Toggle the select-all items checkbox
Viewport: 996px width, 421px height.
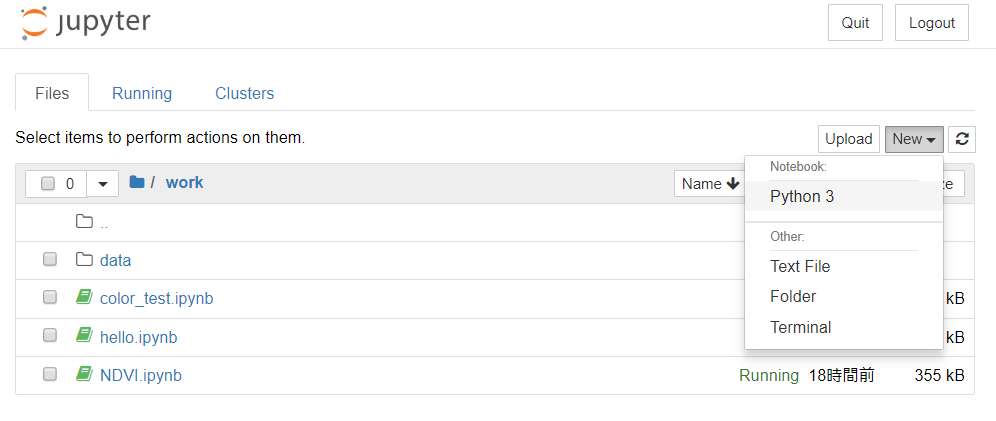pos(48,184)
